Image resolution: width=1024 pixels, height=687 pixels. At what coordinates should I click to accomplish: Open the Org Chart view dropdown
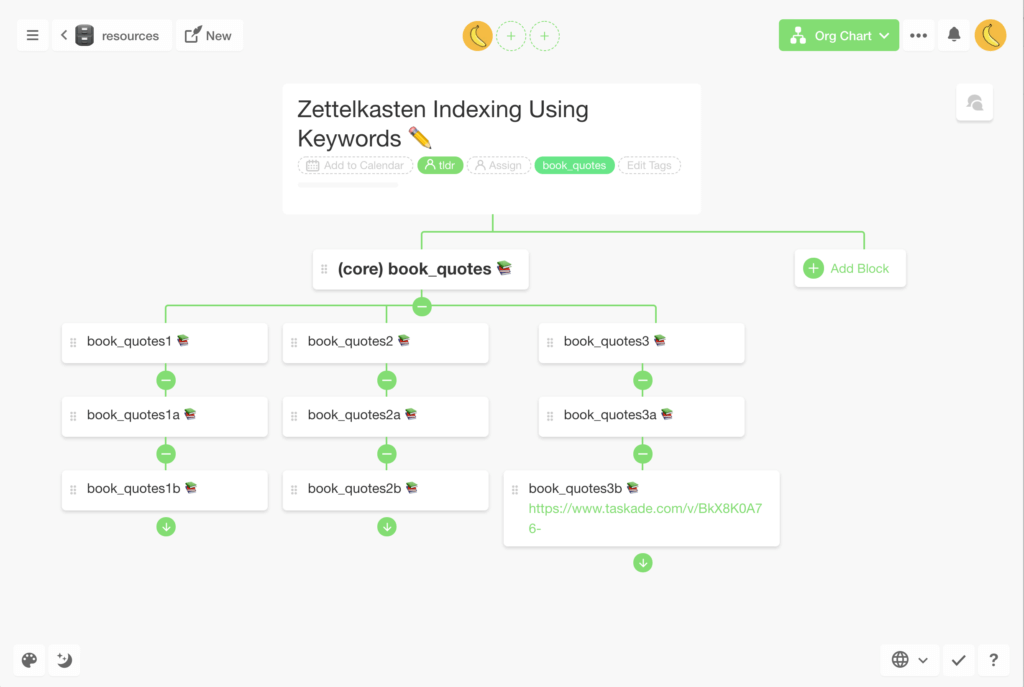pos(838,34)
